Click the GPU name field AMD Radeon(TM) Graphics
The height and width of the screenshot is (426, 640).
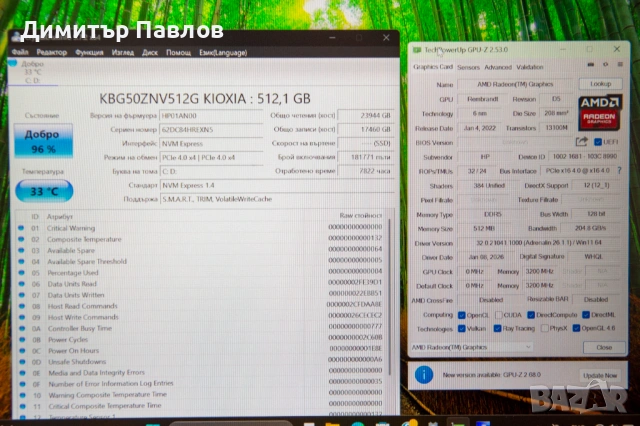[515, 84]
